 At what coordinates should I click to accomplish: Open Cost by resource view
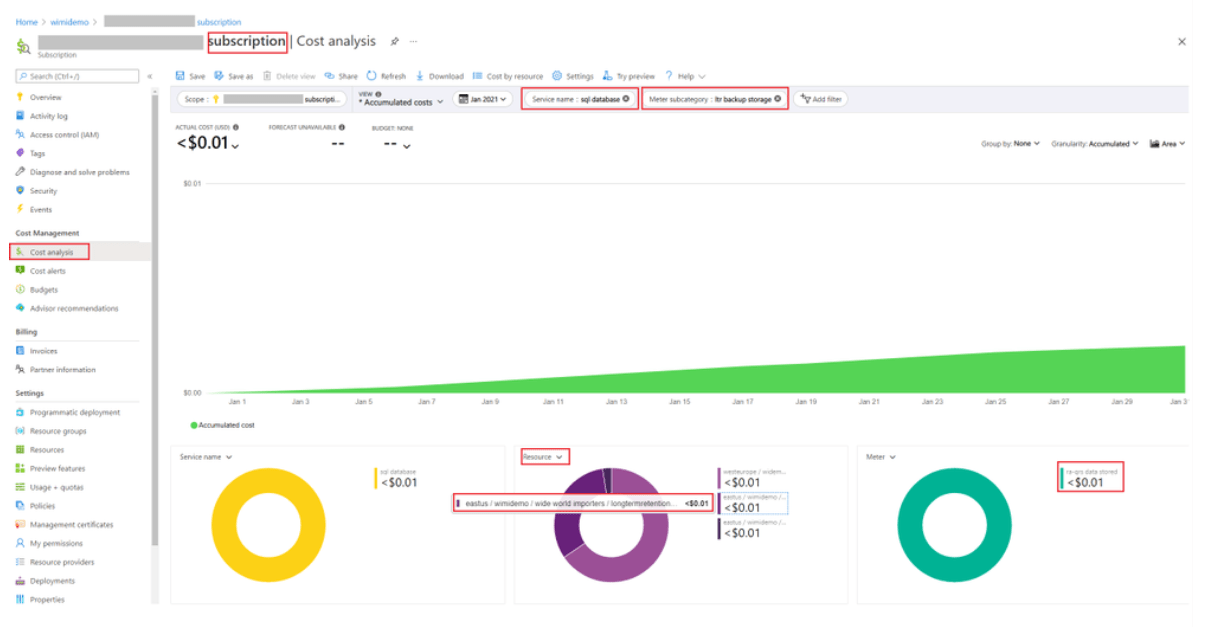(508, 76)
